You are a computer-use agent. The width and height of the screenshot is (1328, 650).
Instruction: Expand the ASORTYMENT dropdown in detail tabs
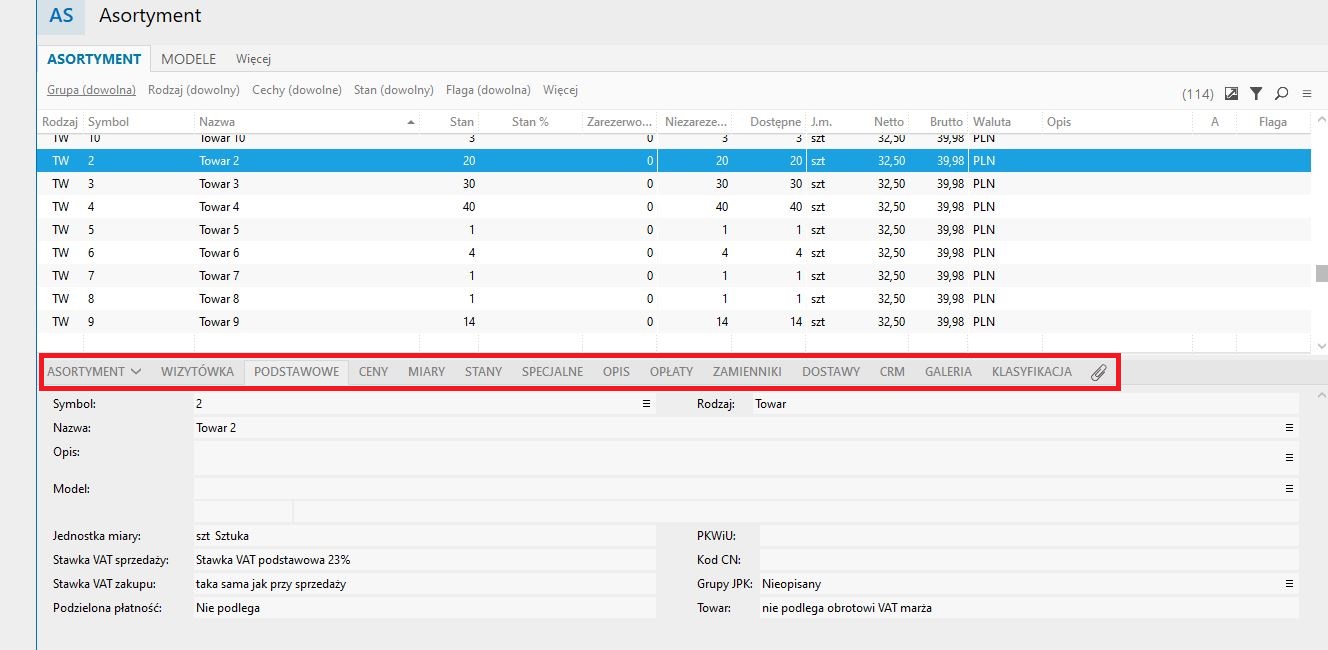[x=94, y=372]
